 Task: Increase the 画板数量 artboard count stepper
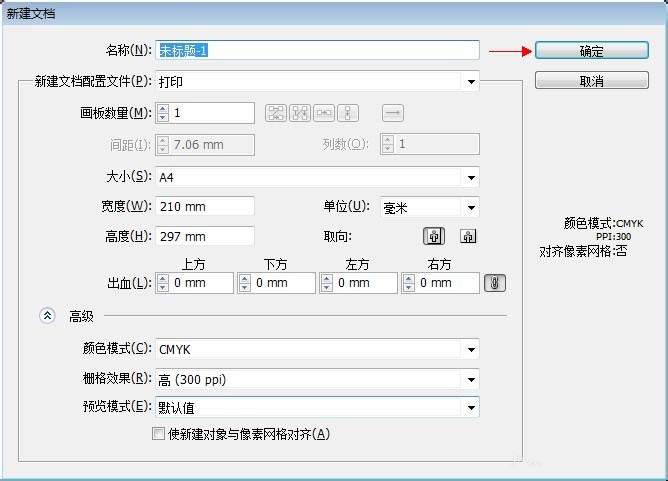pyautogui.click(x=163, y=109)
